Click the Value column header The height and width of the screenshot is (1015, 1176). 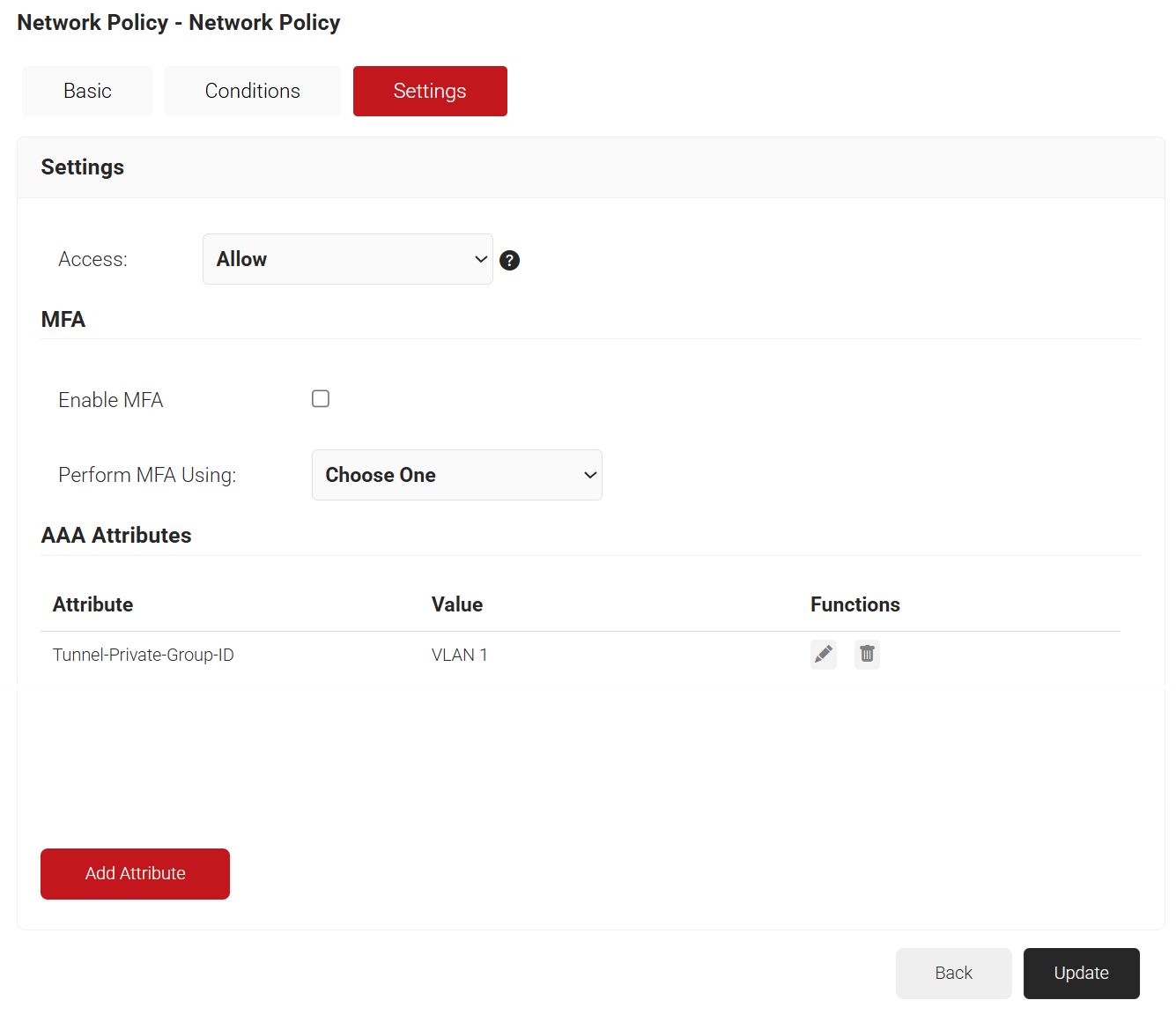pos(456,604)
